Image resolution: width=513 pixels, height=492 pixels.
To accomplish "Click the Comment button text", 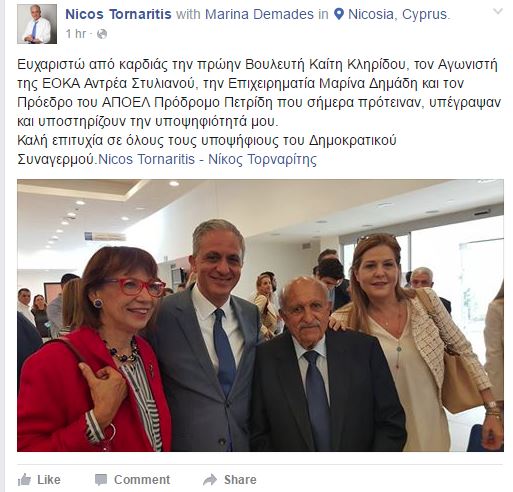I will pyautogui.click(x=142, y=480).
